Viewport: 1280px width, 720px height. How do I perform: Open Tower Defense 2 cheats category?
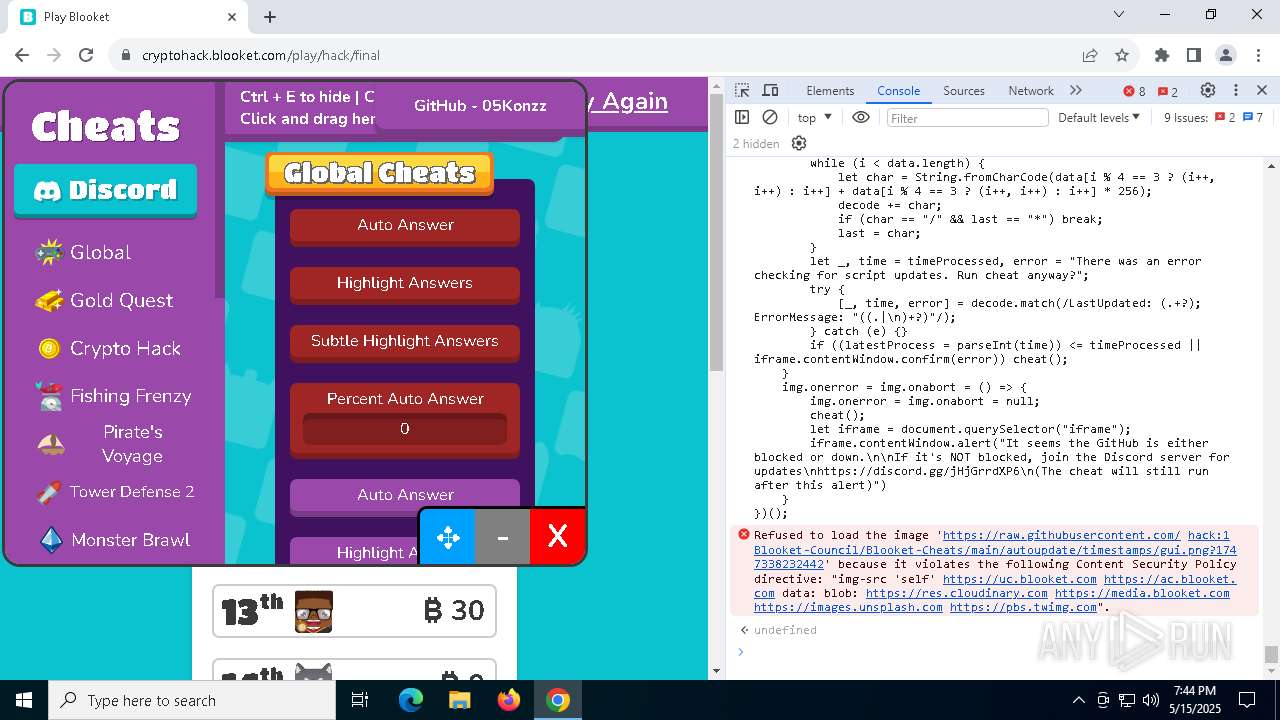[x=115, y=492]
